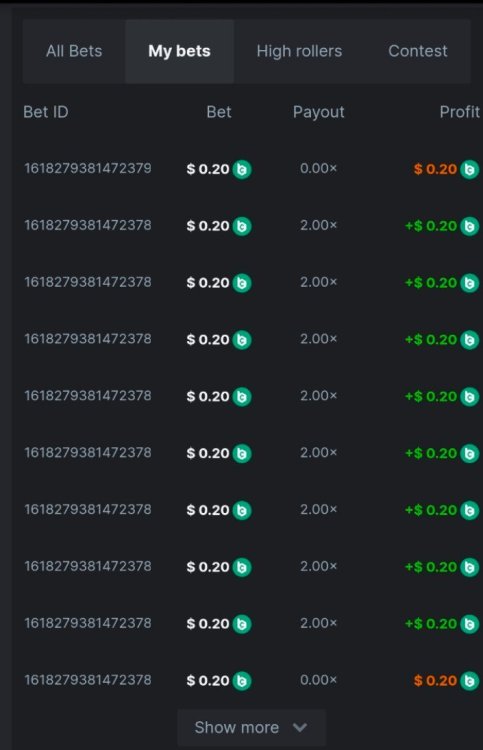Click the coin icon in the top row's Bet column

(x=242, y=169)
